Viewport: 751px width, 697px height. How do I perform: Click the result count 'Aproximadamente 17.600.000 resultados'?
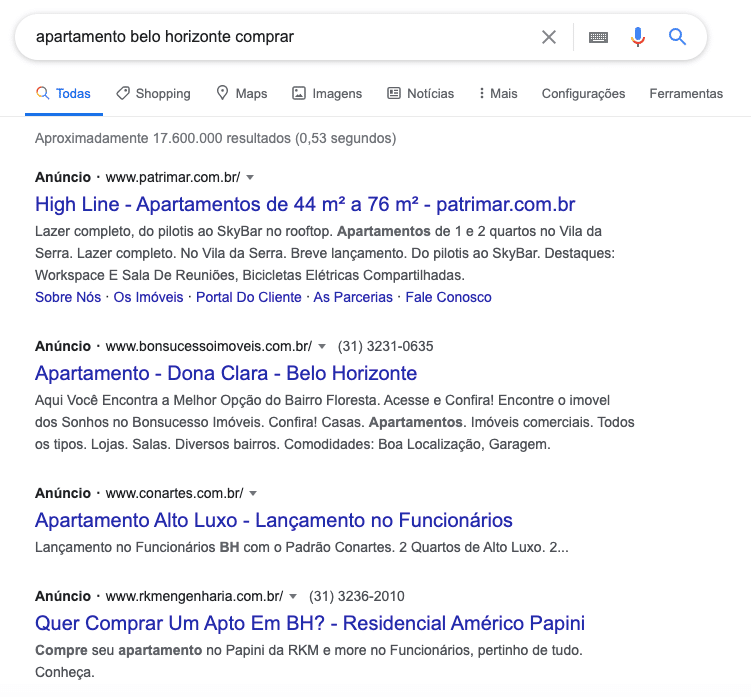tap(163, 138)
